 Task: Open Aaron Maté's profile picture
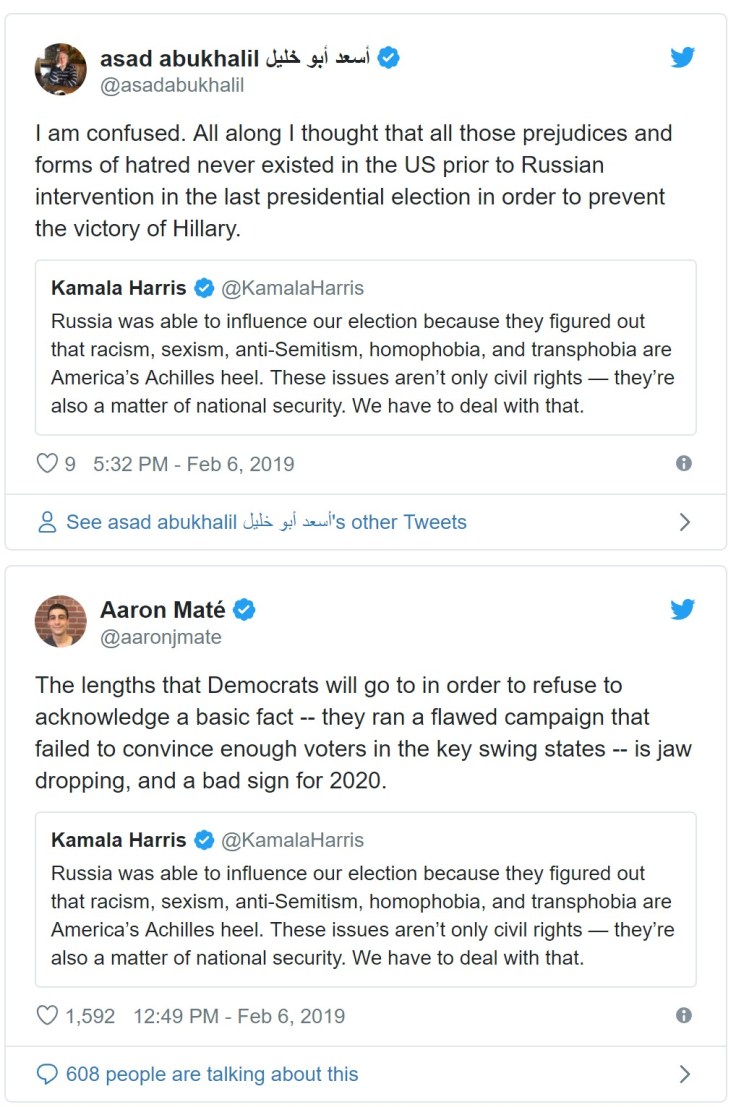click(61, 621)
